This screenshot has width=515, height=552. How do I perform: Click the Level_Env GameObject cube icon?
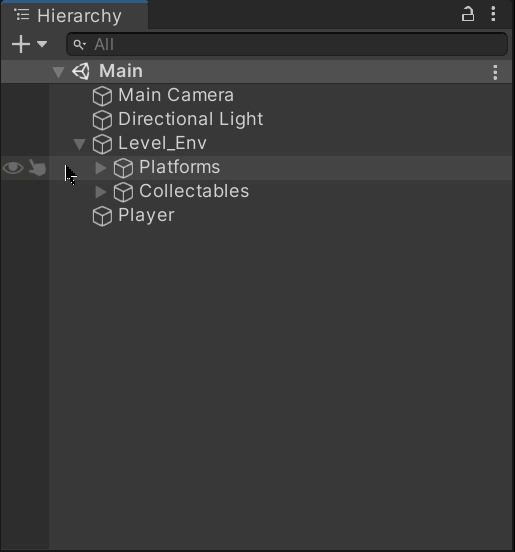102,144
